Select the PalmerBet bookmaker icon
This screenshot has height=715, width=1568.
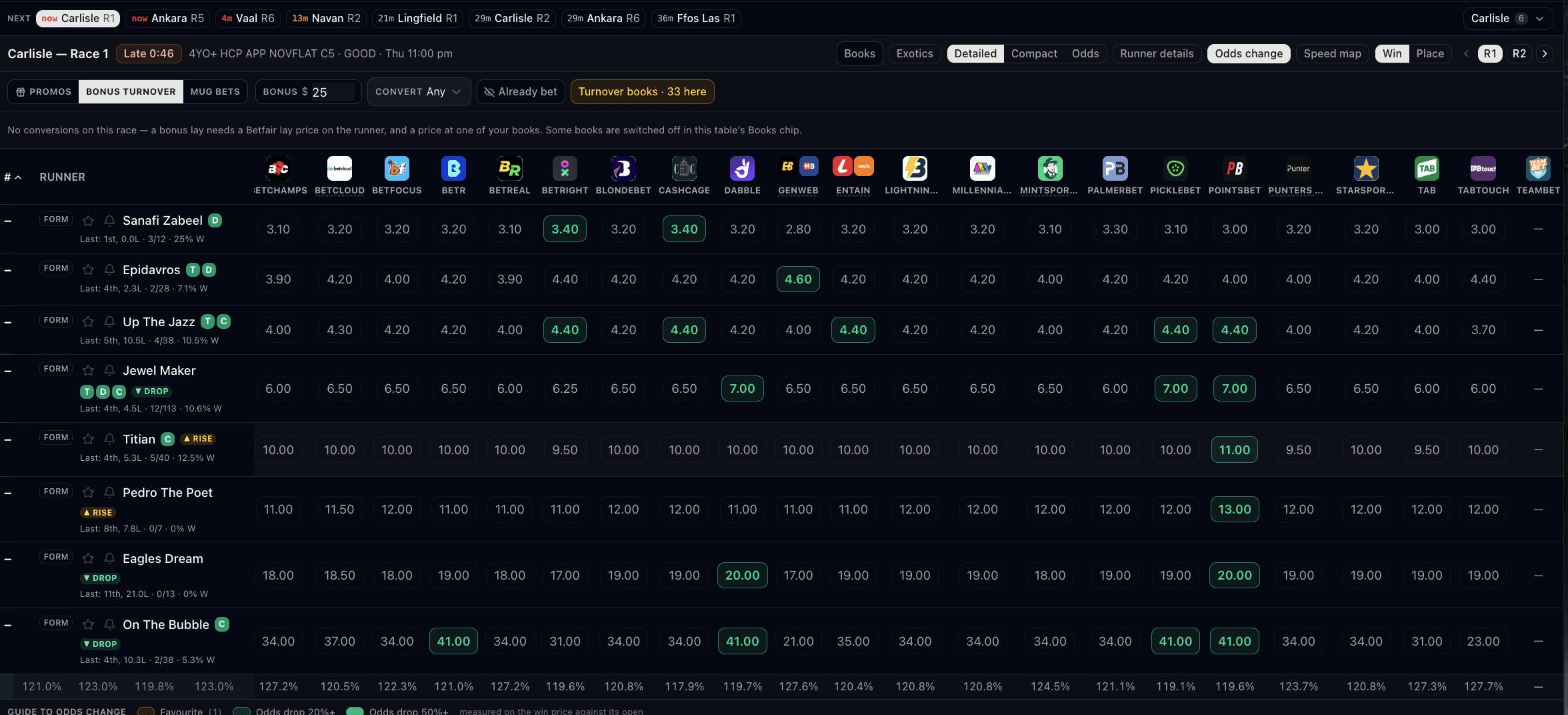point(1115,169)
